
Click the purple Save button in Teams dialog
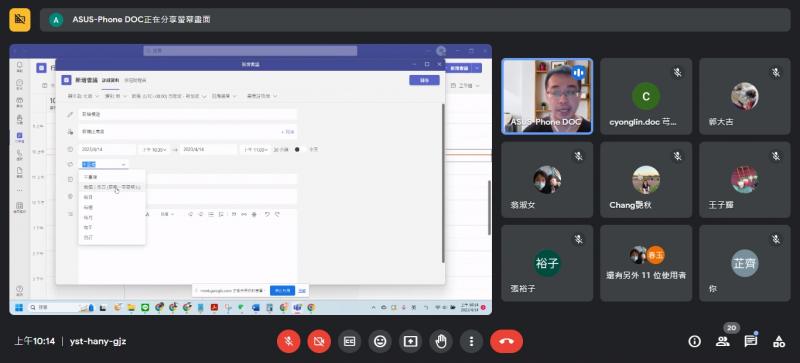coord(424,80)
